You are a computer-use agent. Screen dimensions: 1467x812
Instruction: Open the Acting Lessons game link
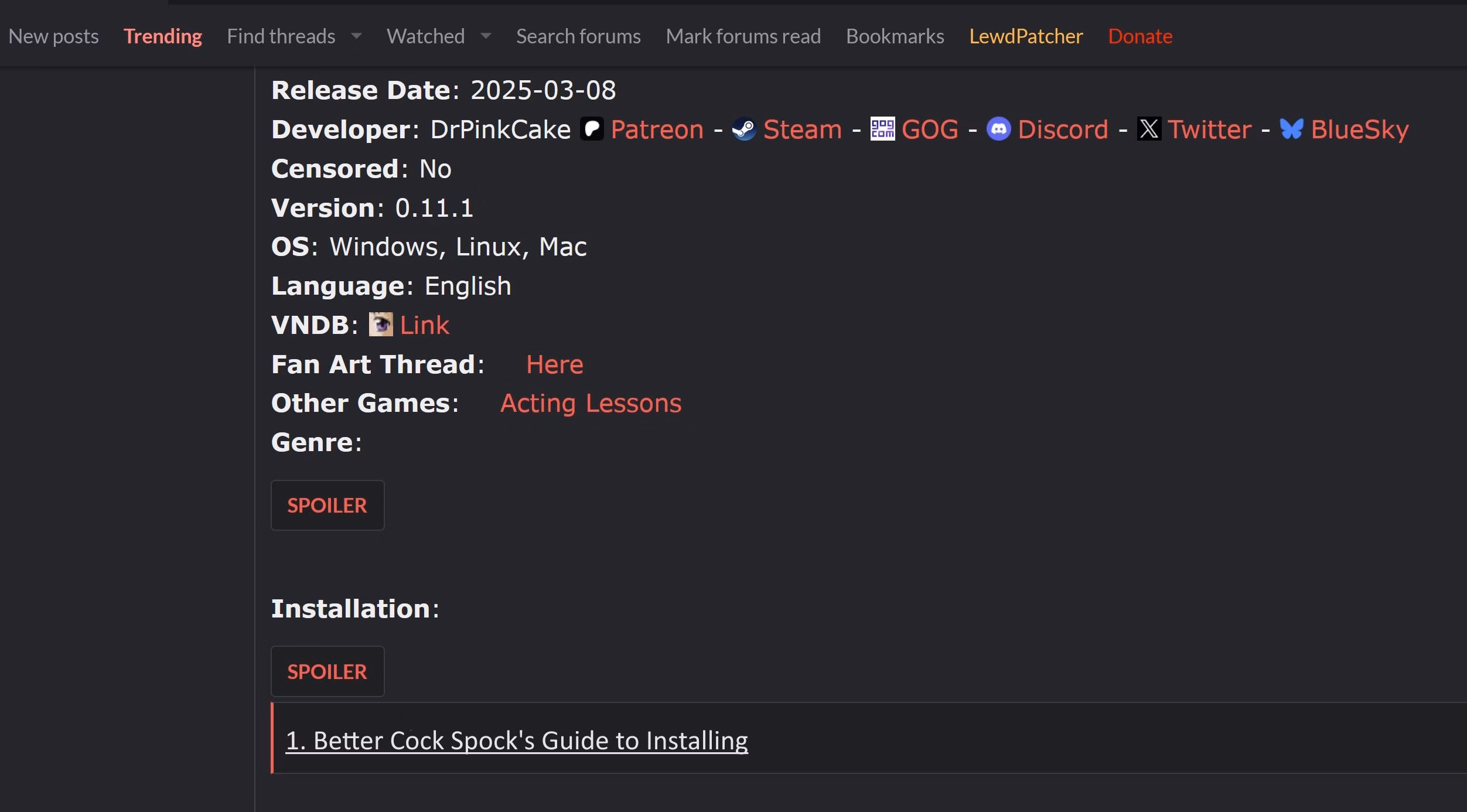tap(591, 403)
